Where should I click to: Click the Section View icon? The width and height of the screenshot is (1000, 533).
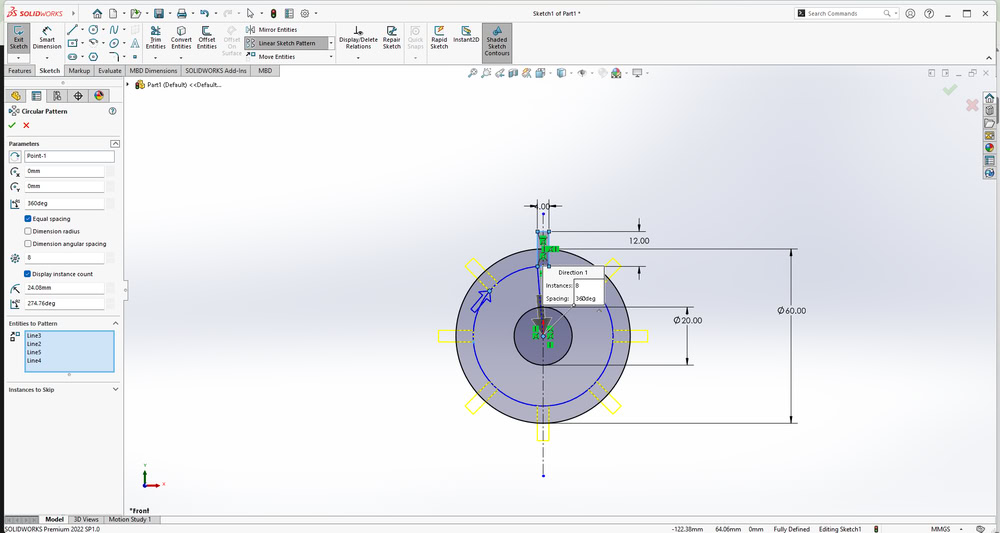513,73
